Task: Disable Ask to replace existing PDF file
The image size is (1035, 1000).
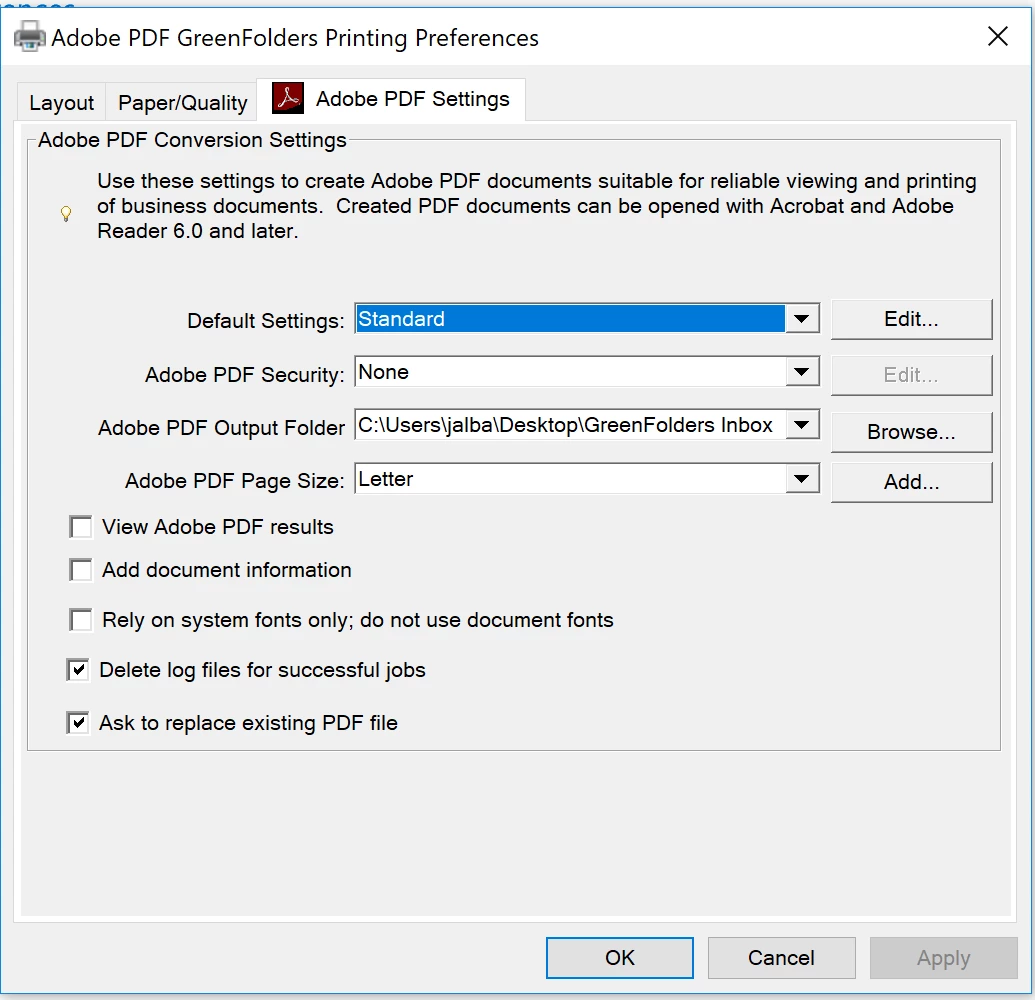Action: (78, 723)
